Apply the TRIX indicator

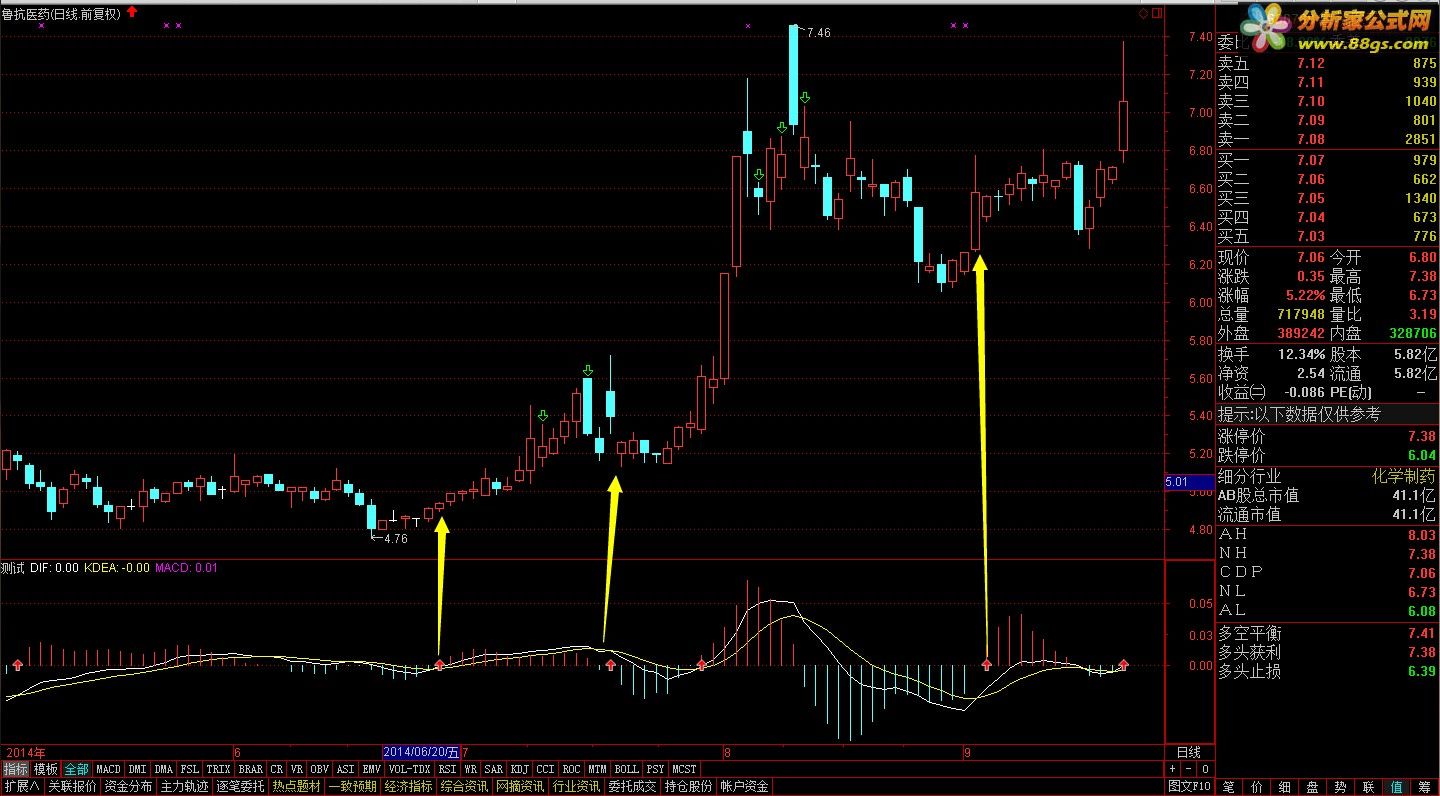[x=219, y=769]
